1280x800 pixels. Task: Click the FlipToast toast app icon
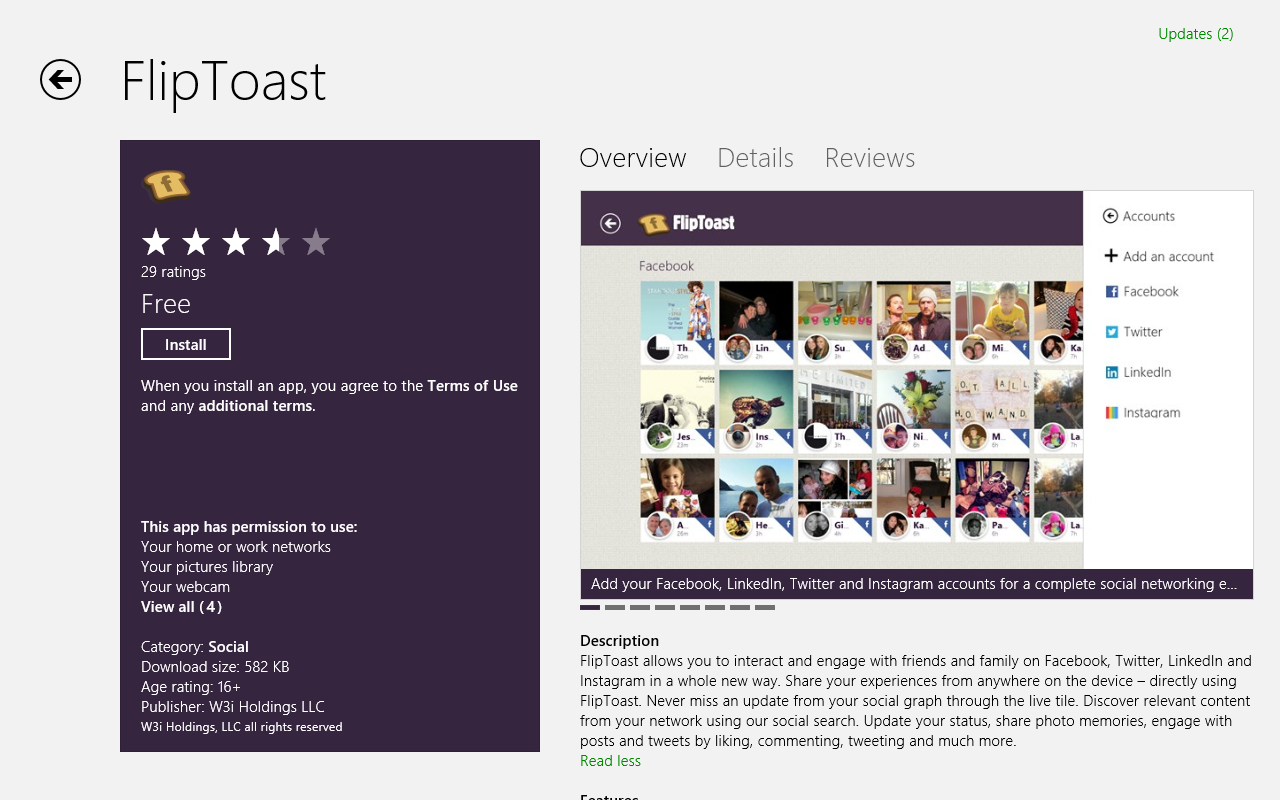point(166,185)
